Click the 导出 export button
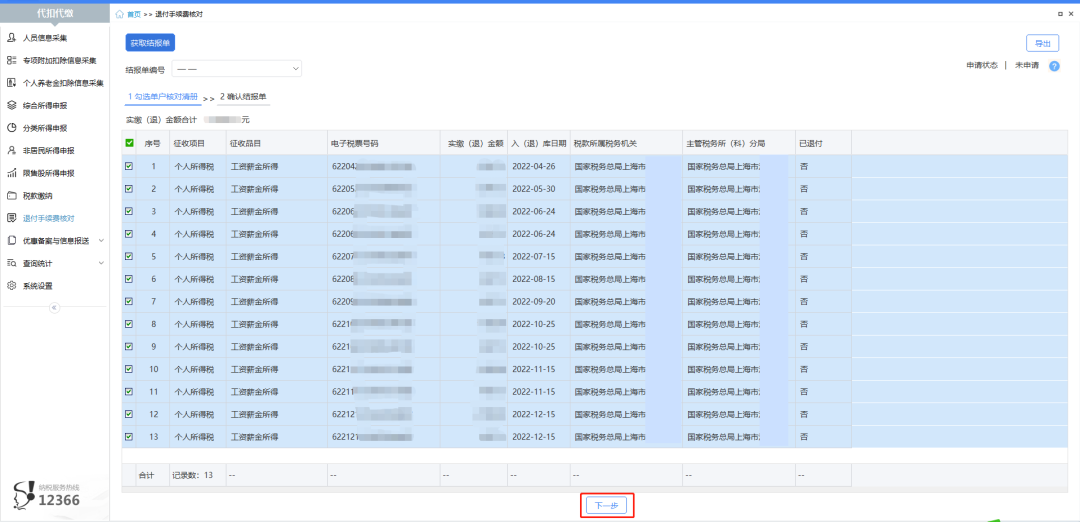This screenshot has width=1080, height=522. 1042,43
